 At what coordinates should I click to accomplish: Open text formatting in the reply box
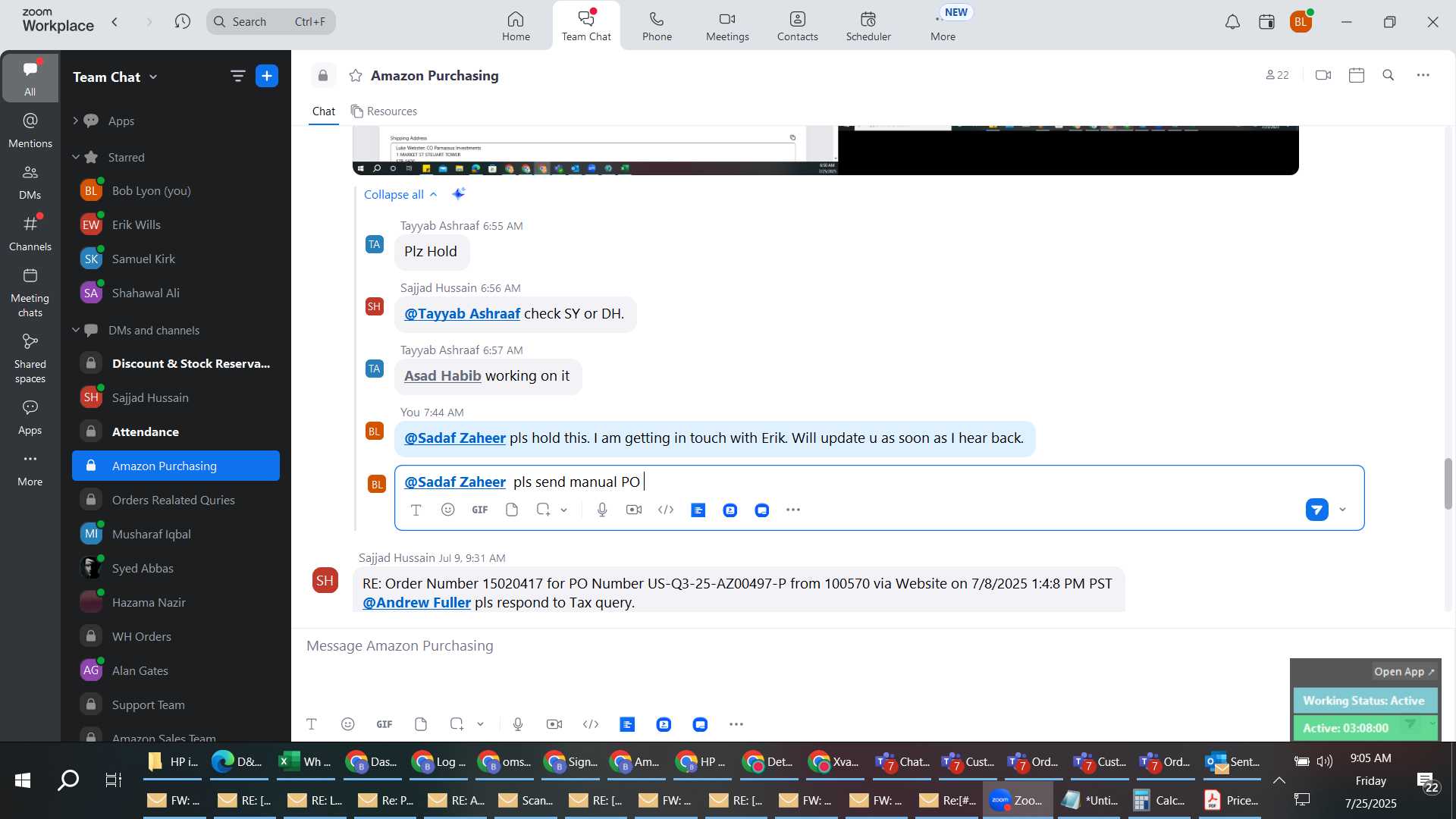click(416, 510)
